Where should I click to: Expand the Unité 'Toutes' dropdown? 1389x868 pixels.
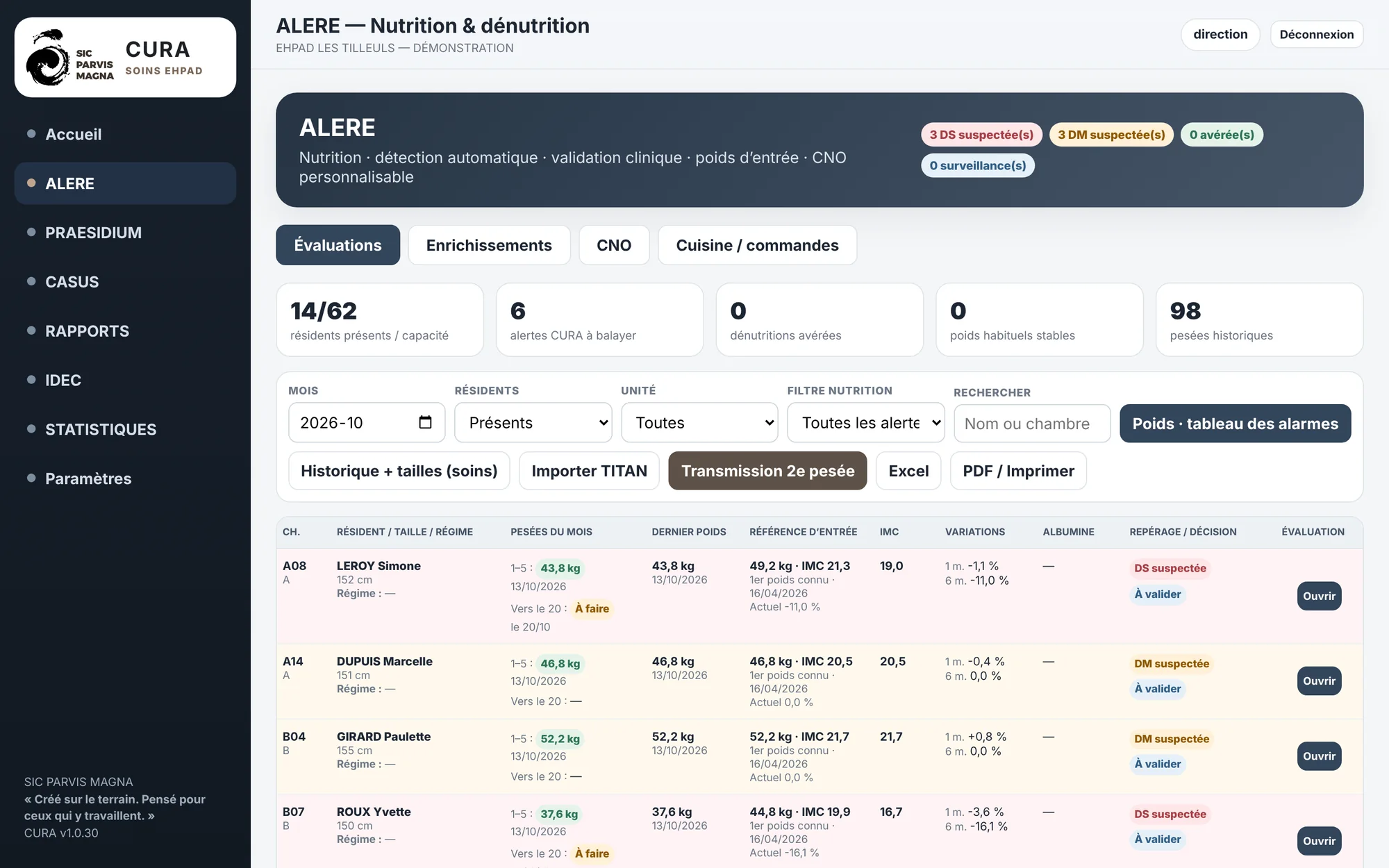(x=699, y=422)
